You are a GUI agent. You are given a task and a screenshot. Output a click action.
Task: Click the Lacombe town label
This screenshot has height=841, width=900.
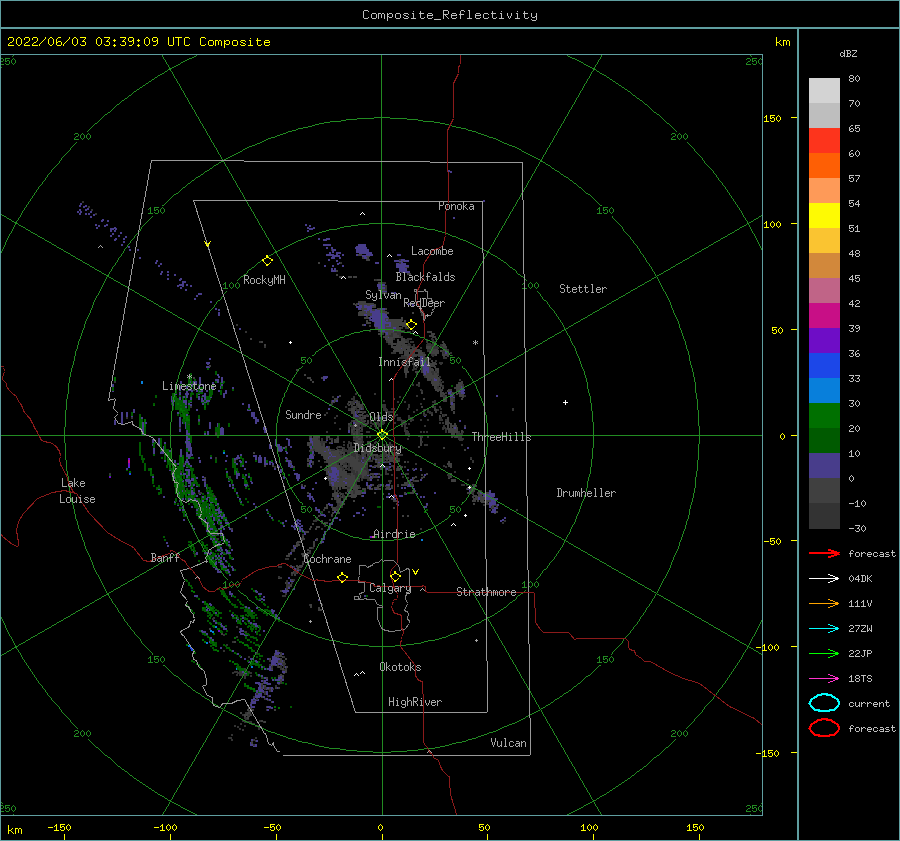click(x=432, y=251)
